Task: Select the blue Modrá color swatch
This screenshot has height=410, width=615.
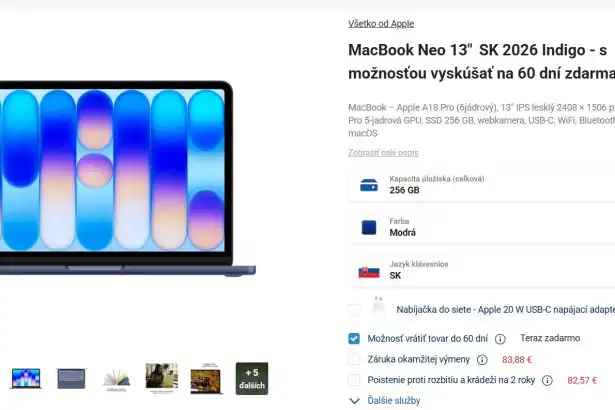Action: tap(369, 228)
